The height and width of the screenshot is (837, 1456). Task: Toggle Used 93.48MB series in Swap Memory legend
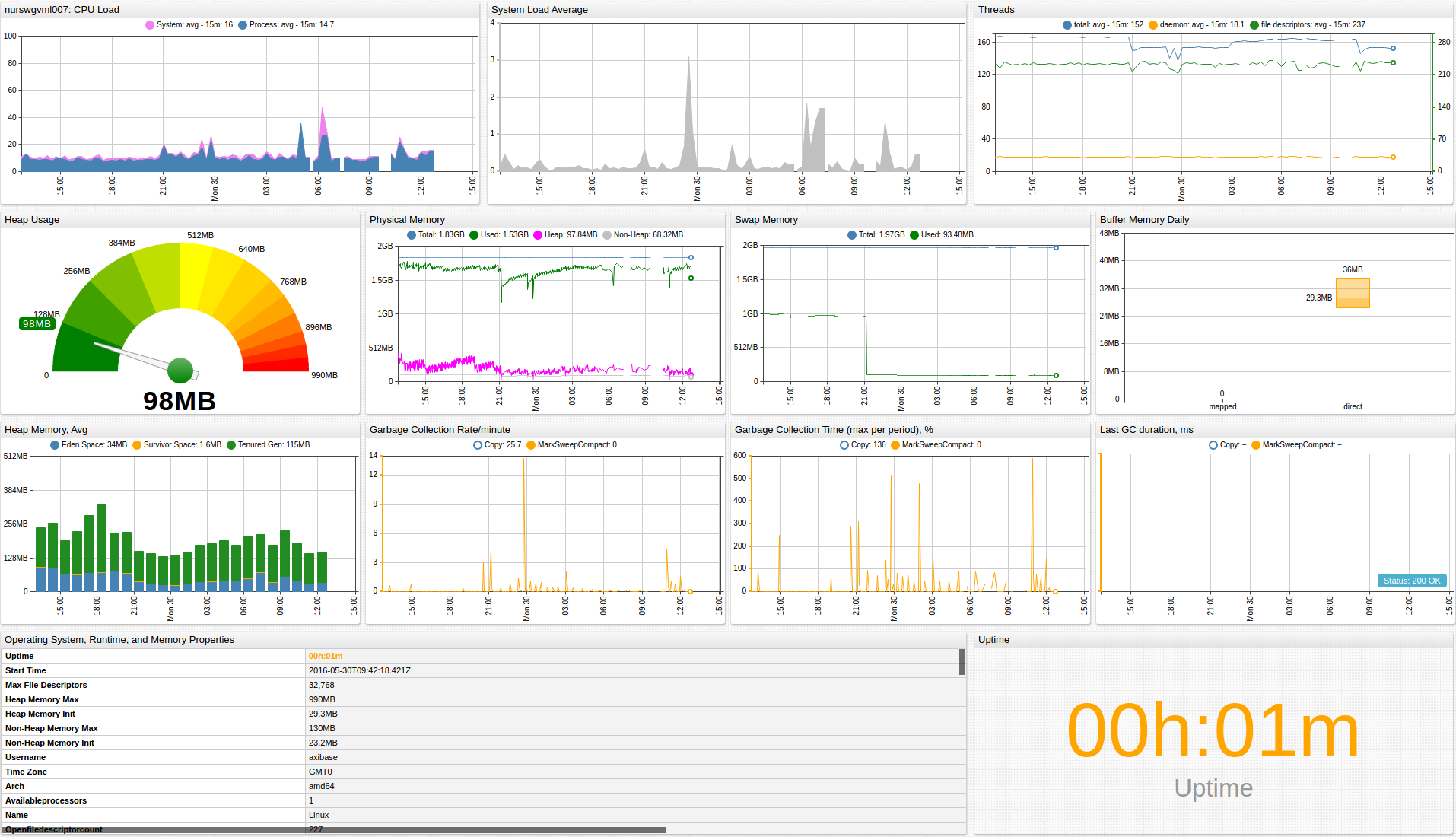942,235
